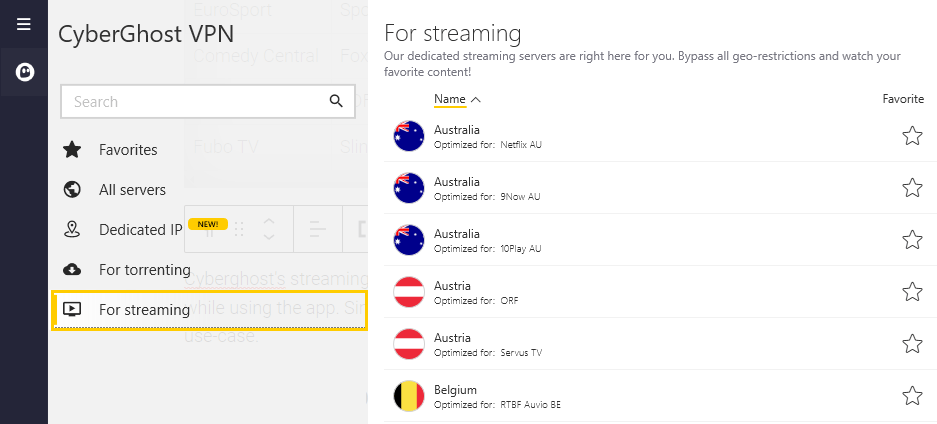Image resolution: width=937 pixels, height=424 pixels.
Task: Open the Dedicated IP section
Action: pyautogui.click(x=140, y=230)
